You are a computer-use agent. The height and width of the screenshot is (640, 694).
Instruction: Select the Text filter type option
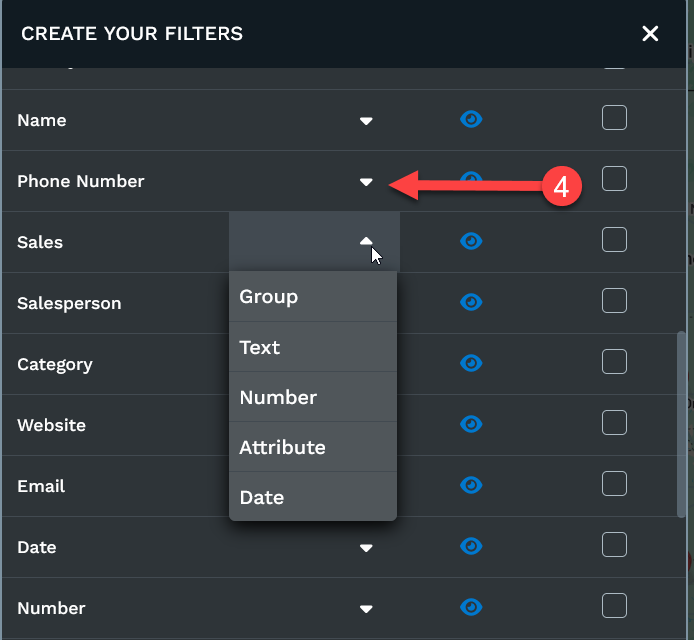(x=313, y=347)
